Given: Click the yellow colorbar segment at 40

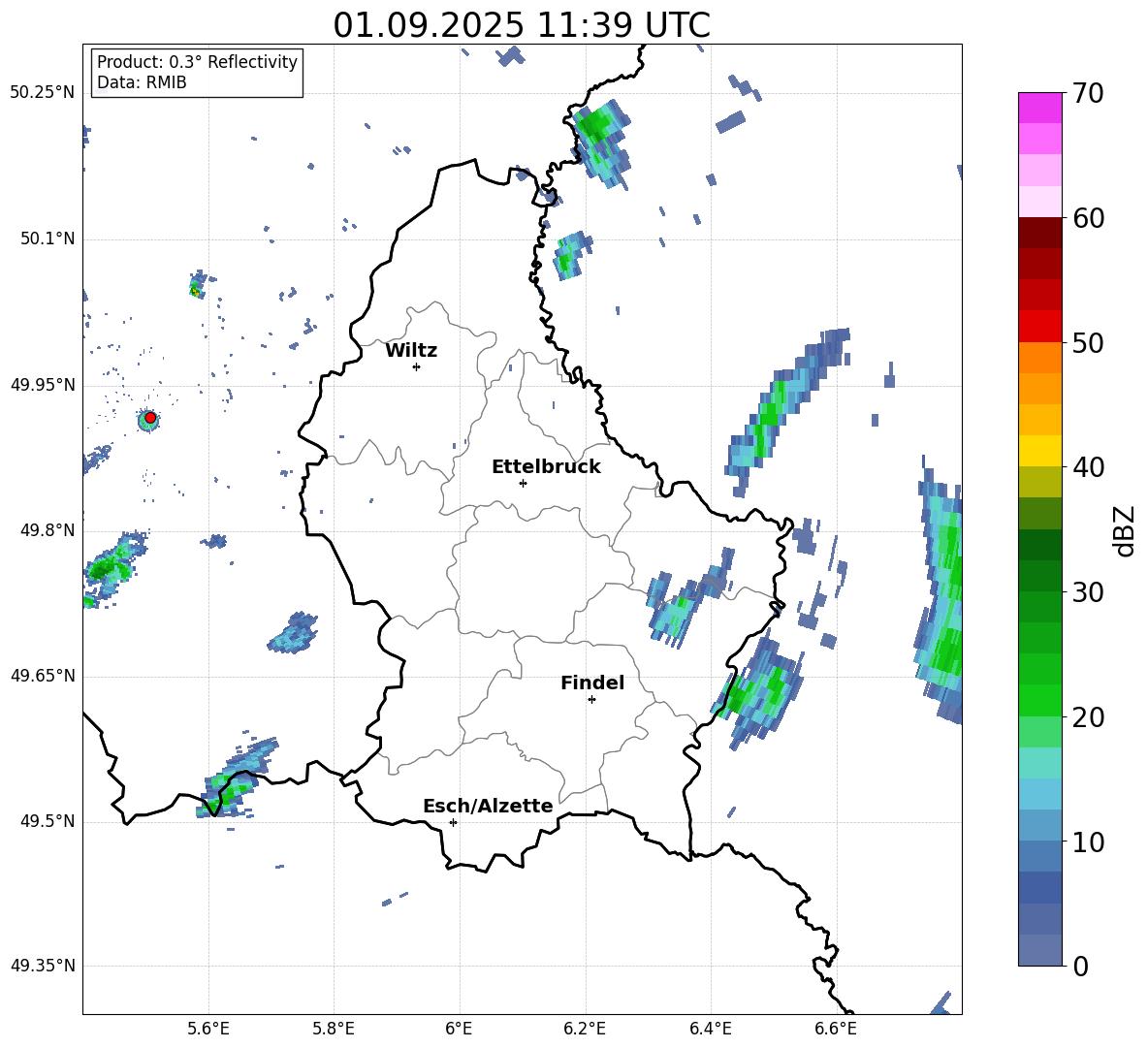Looking at the screenshot, I should pos(1040,451).
